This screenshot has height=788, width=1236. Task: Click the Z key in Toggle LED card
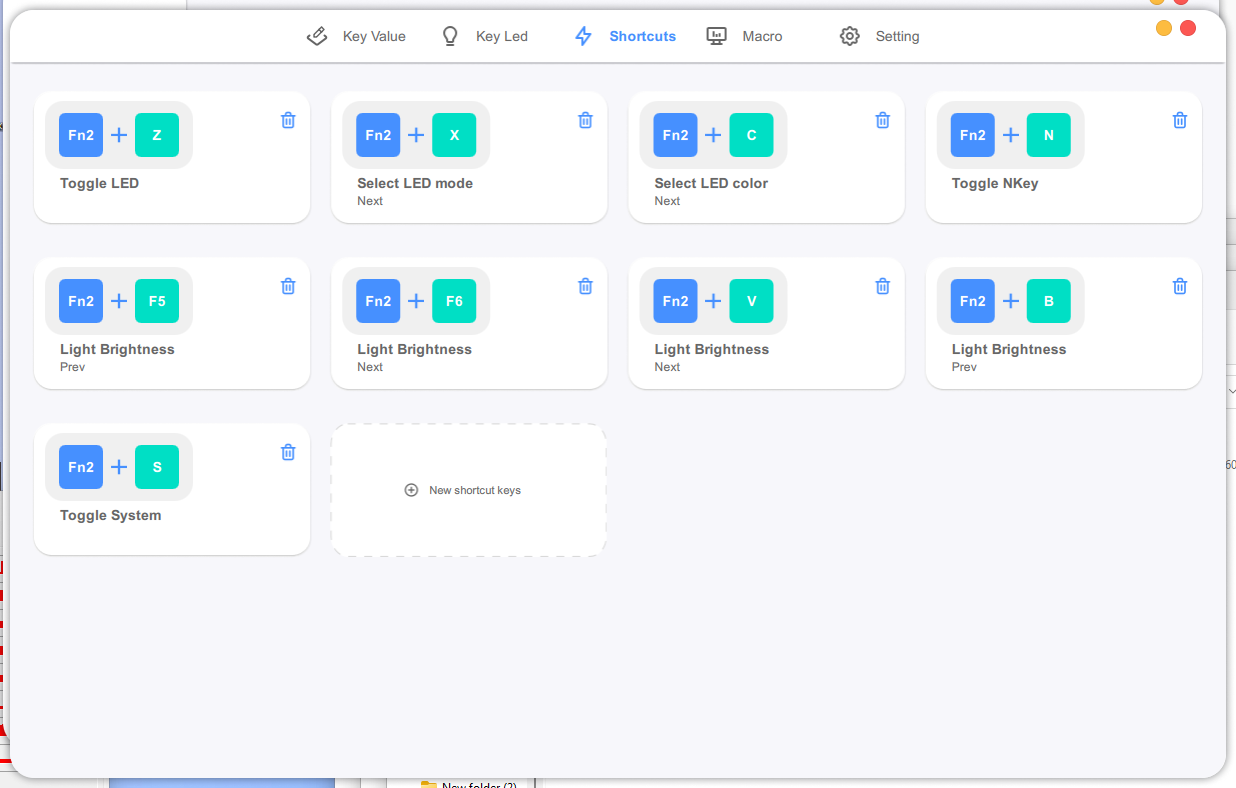tap(157, 135)
